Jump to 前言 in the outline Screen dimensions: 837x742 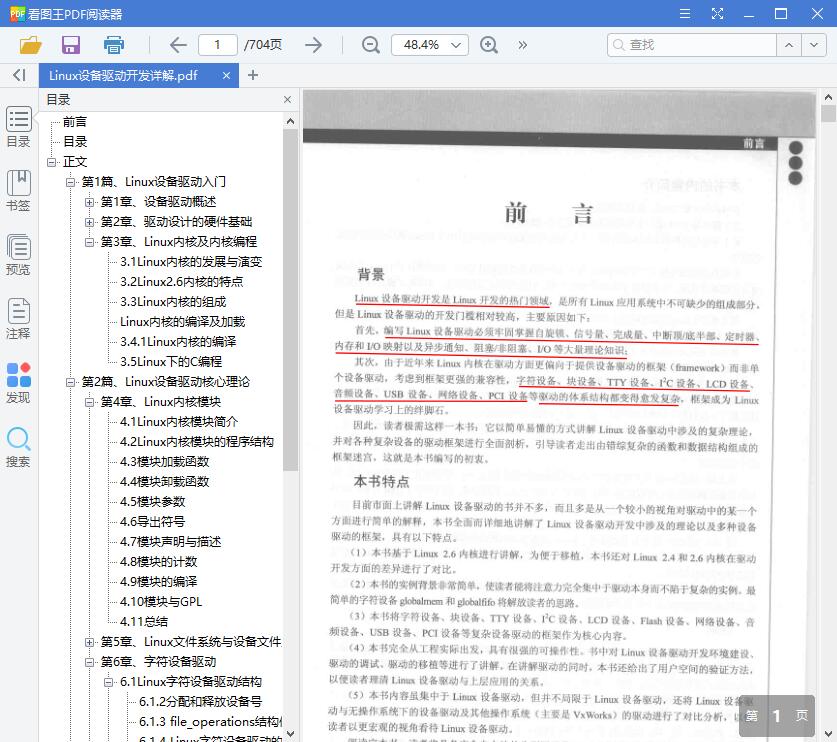(75, 122)
